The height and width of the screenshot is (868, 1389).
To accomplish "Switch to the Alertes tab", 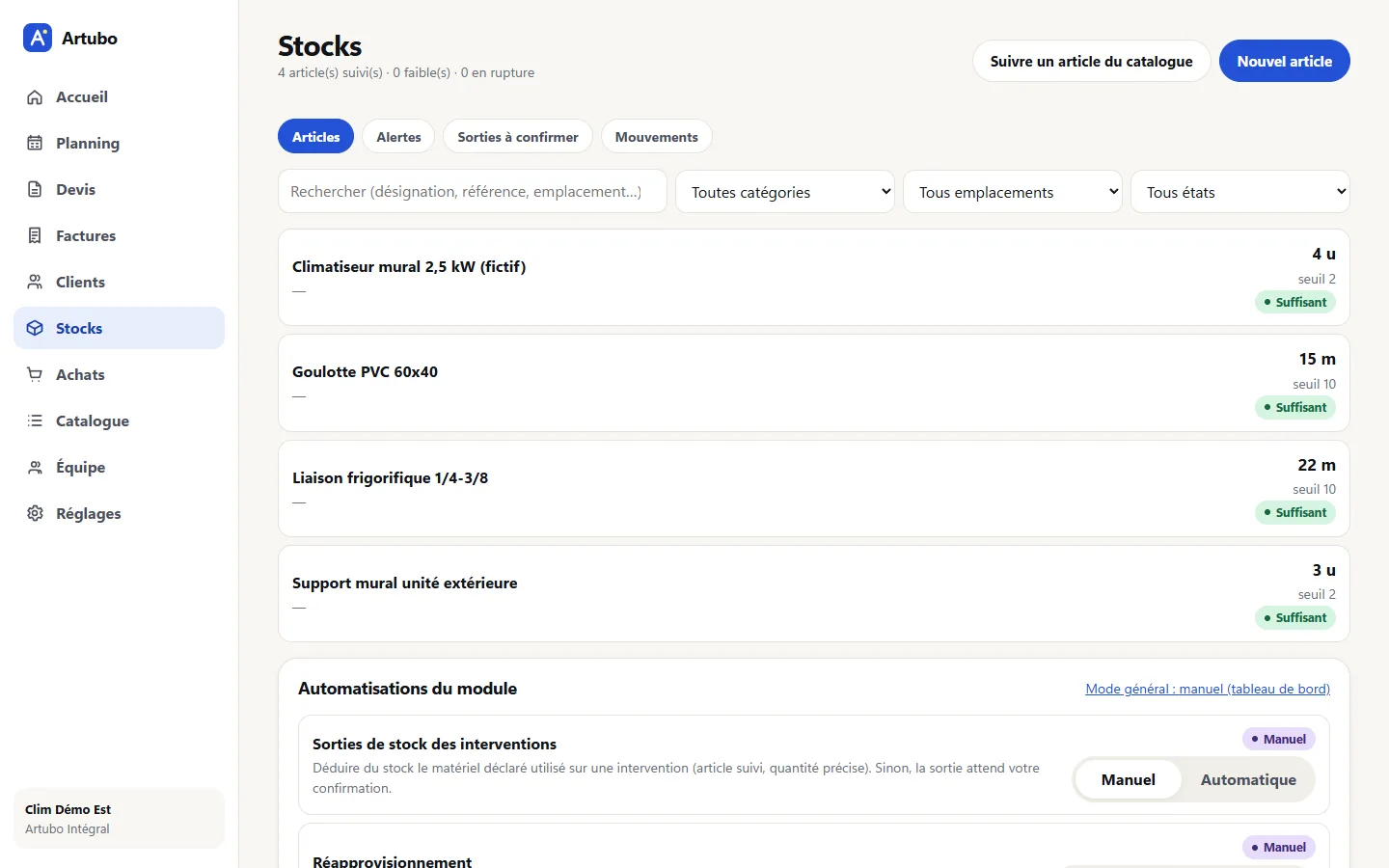I will coord(398,137).
